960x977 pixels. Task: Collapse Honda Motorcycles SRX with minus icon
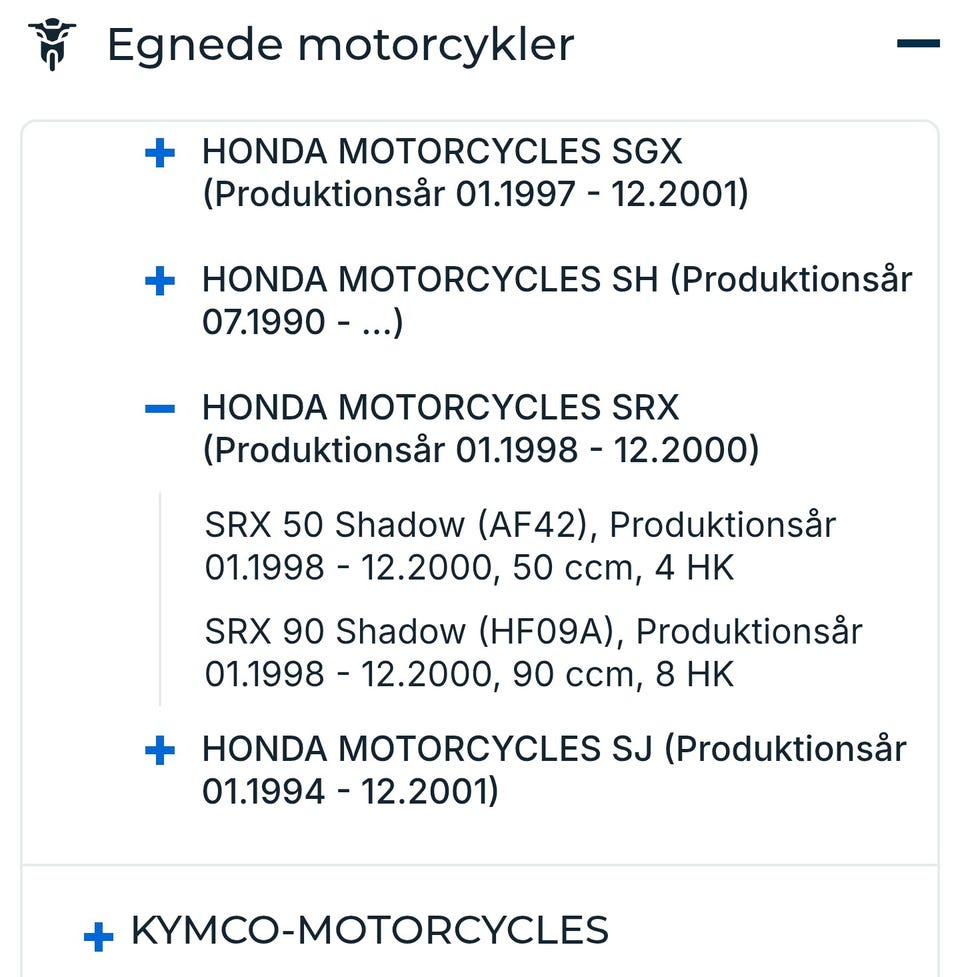coord(160,408)
